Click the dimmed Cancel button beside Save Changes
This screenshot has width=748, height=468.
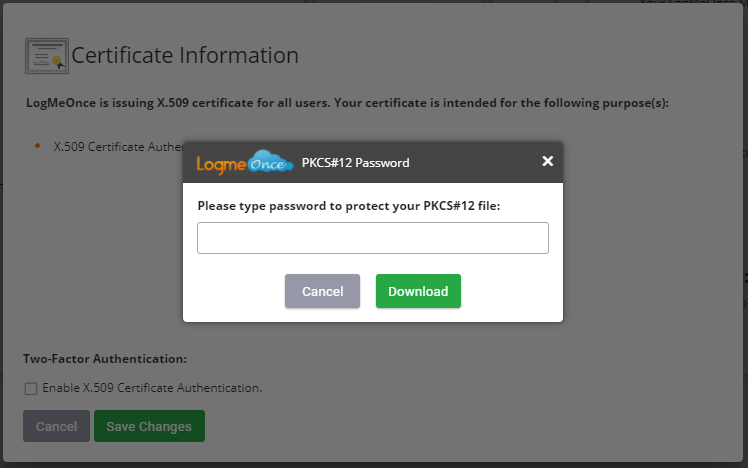pyautogui.click(x=56, y=426)
